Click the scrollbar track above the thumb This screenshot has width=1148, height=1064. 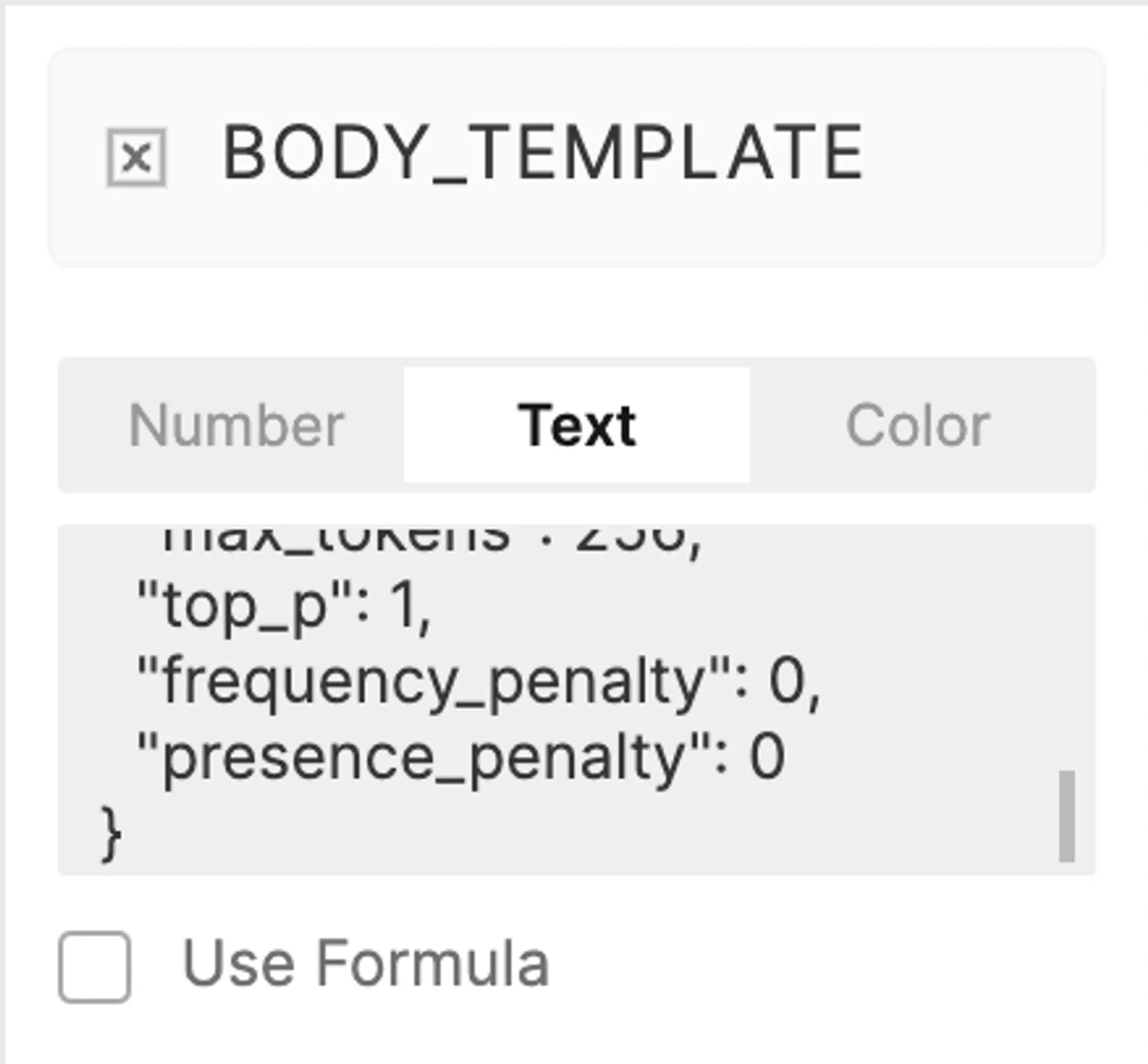click(x=1067, y=648)
